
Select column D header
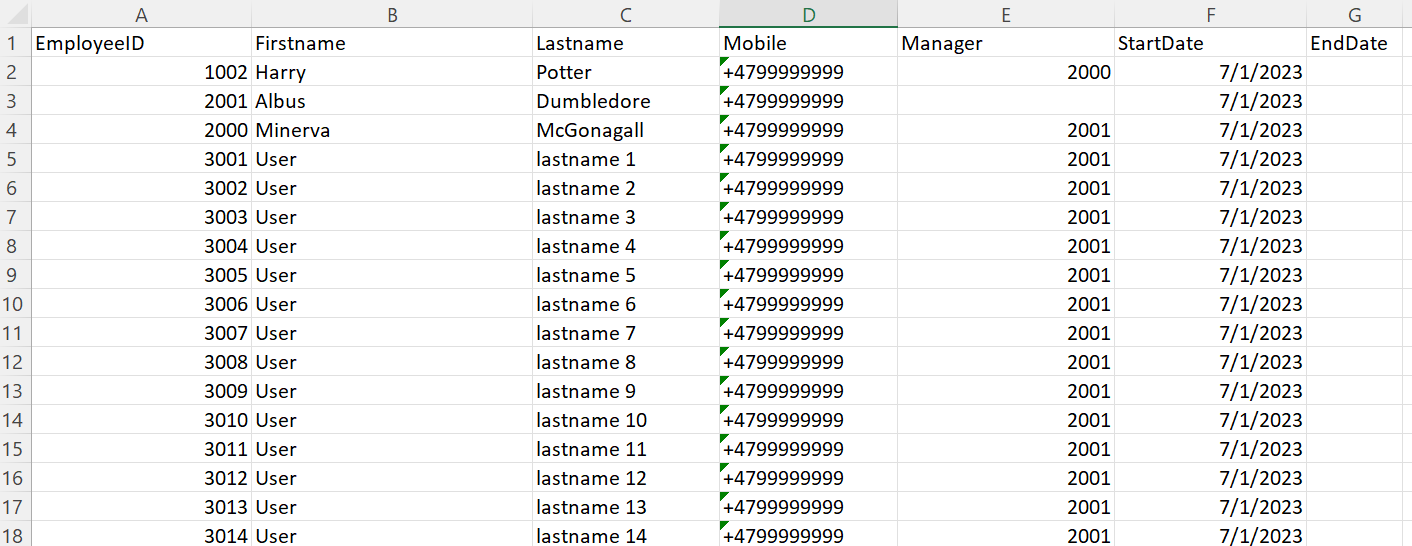(808, 14)
